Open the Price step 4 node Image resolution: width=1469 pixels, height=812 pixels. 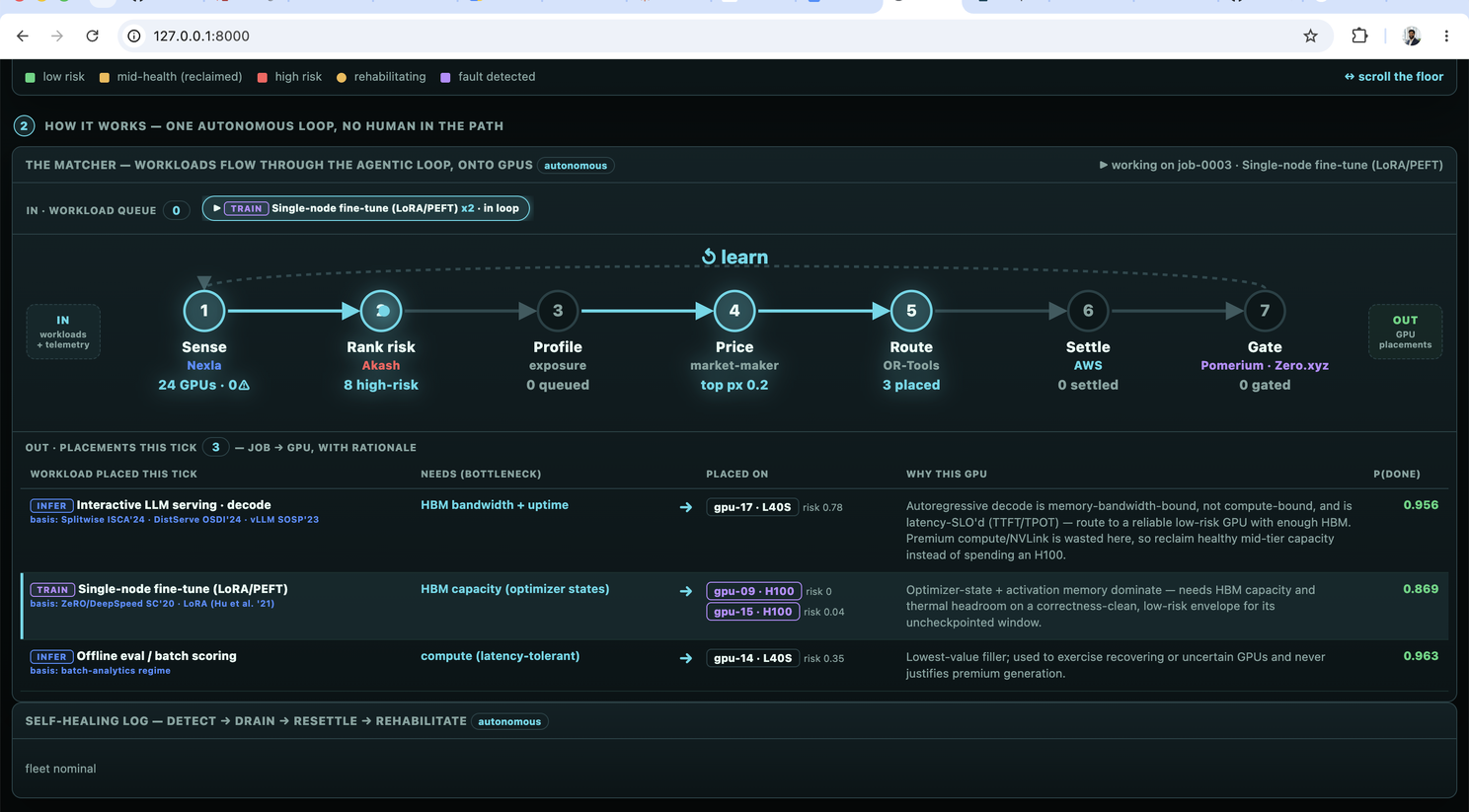[734, 311]
